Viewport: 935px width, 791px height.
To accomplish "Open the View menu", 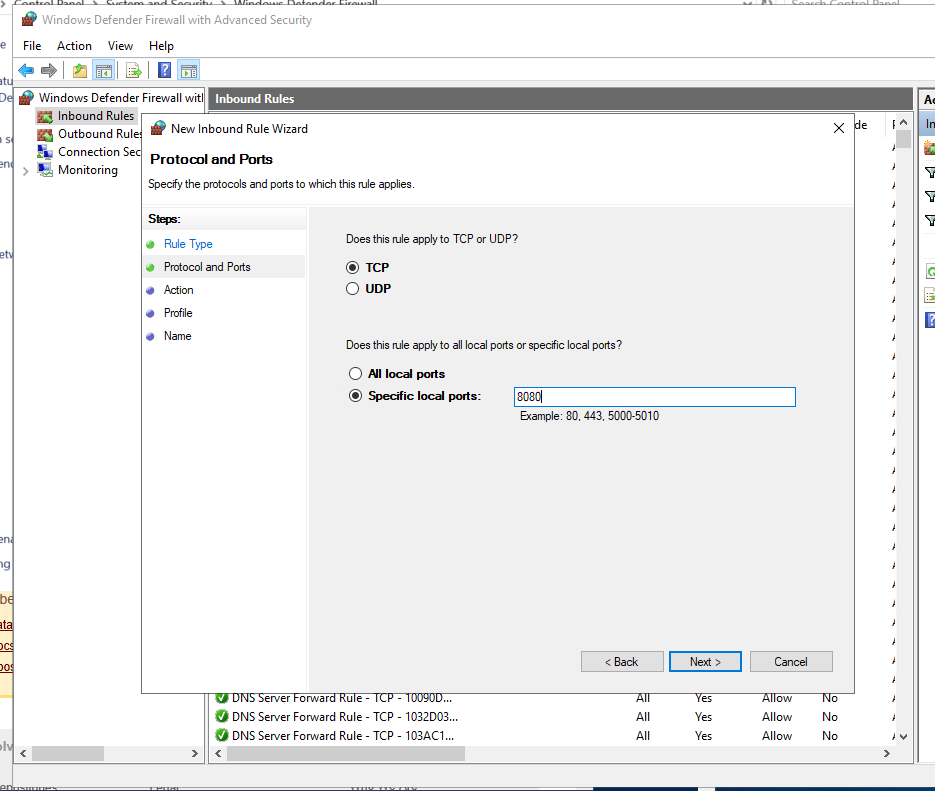I will point(120,46).
